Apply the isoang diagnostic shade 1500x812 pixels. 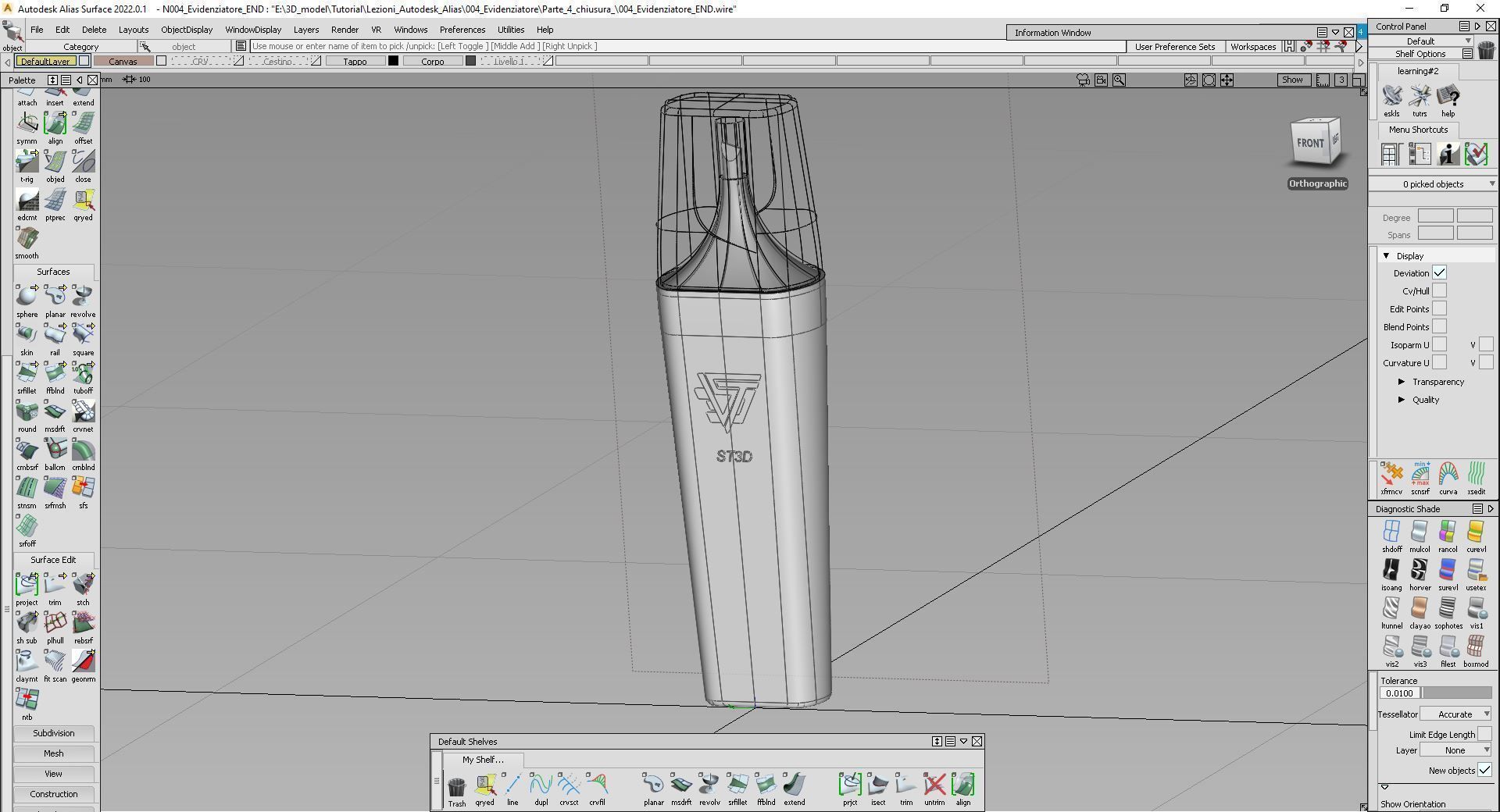(1391, 570)
